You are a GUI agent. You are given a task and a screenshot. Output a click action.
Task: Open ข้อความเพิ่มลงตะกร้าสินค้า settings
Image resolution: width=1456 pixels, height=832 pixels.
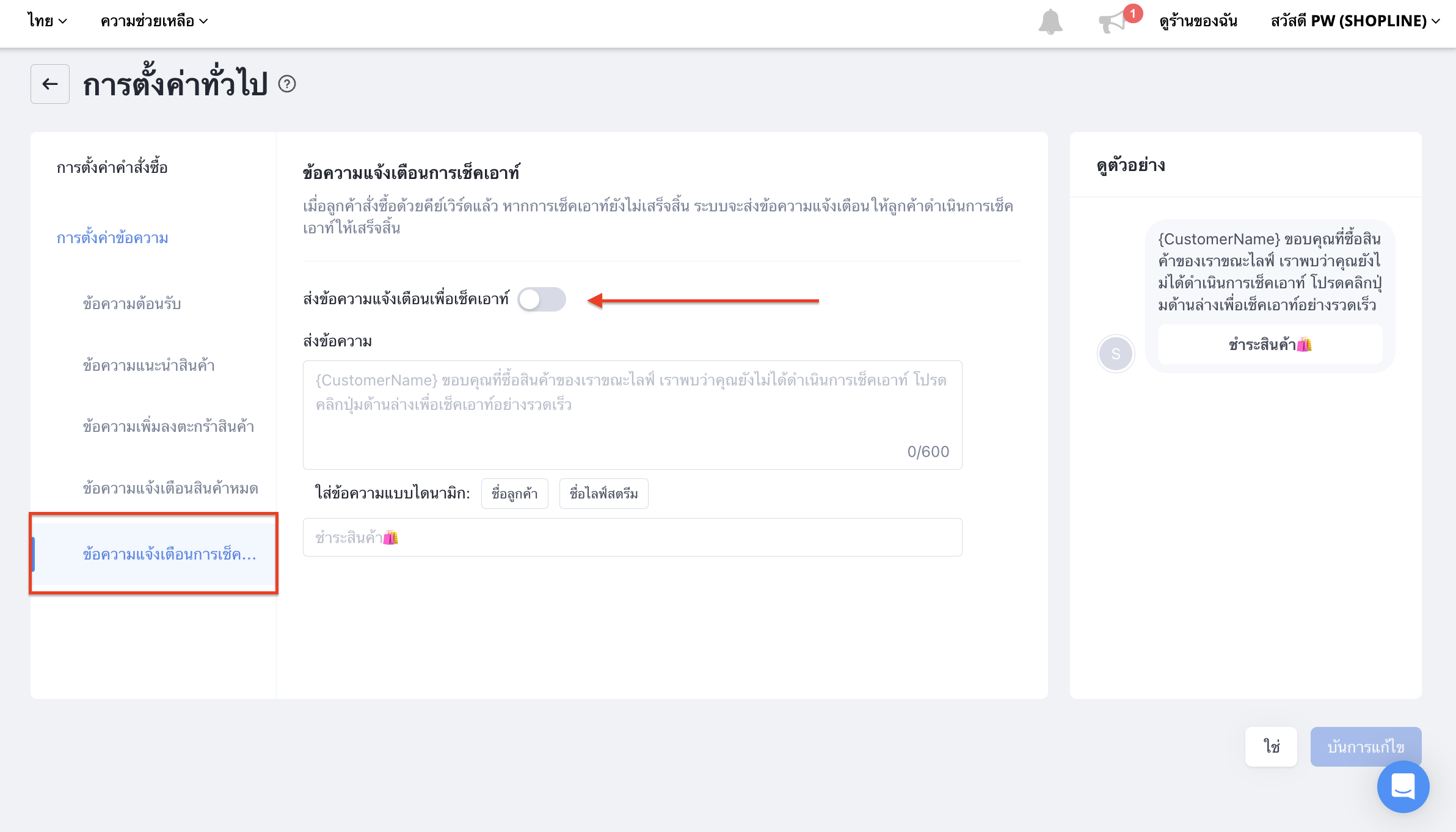[x=169, y=426]
